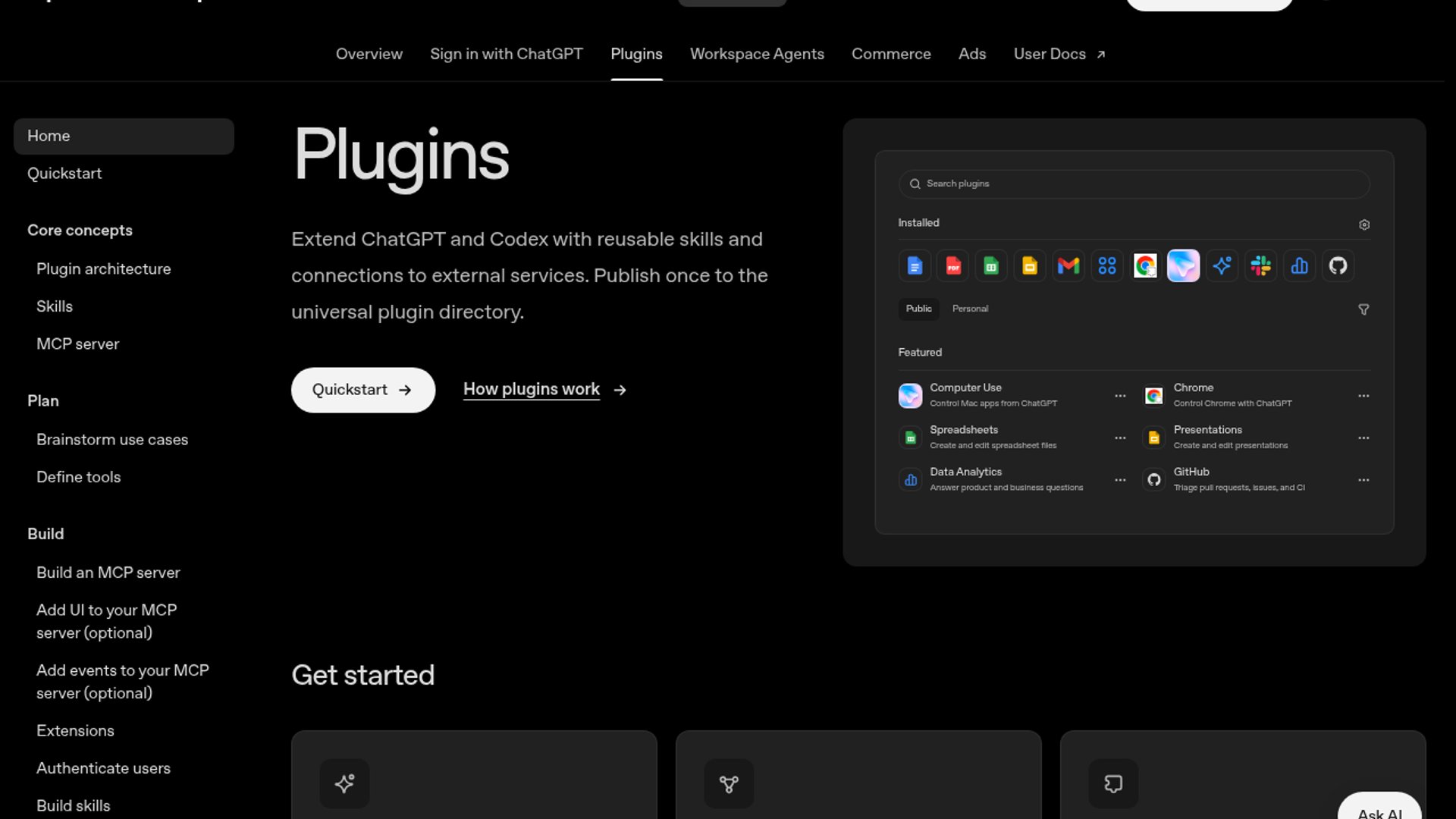The image size is (1456, 819).
Task: Open Define tools in the sidebar
Action: click(79, 477)
